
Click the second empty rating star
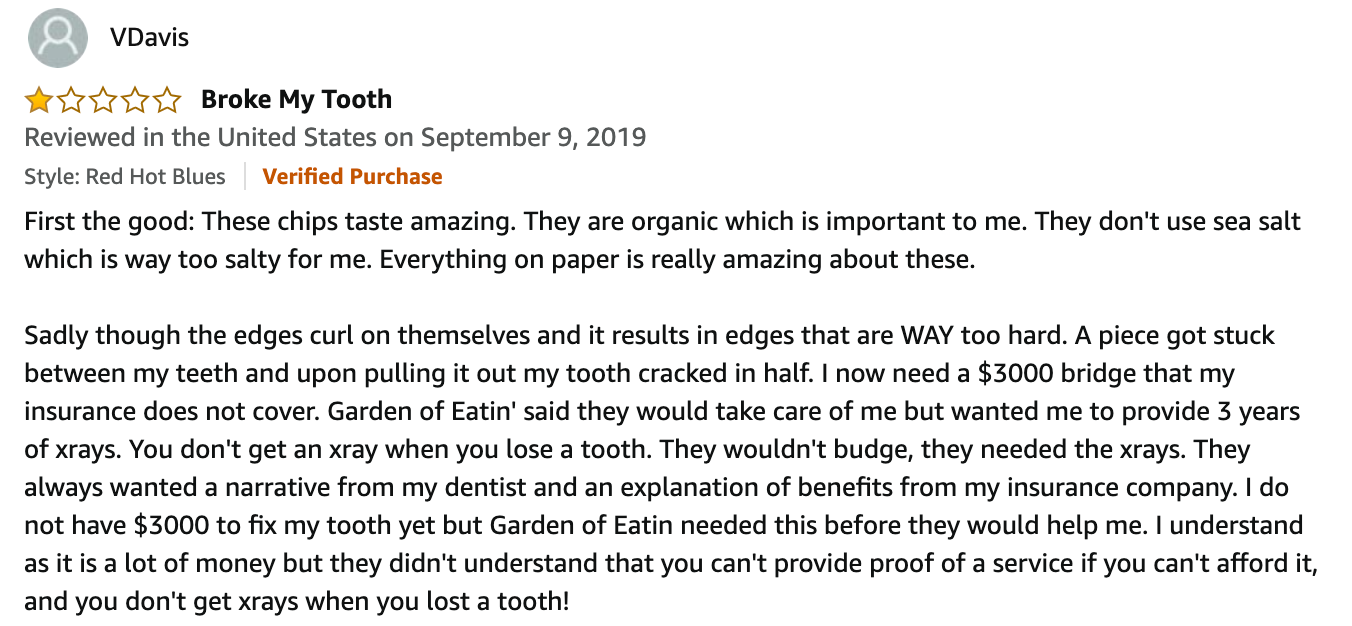[71, 100]
